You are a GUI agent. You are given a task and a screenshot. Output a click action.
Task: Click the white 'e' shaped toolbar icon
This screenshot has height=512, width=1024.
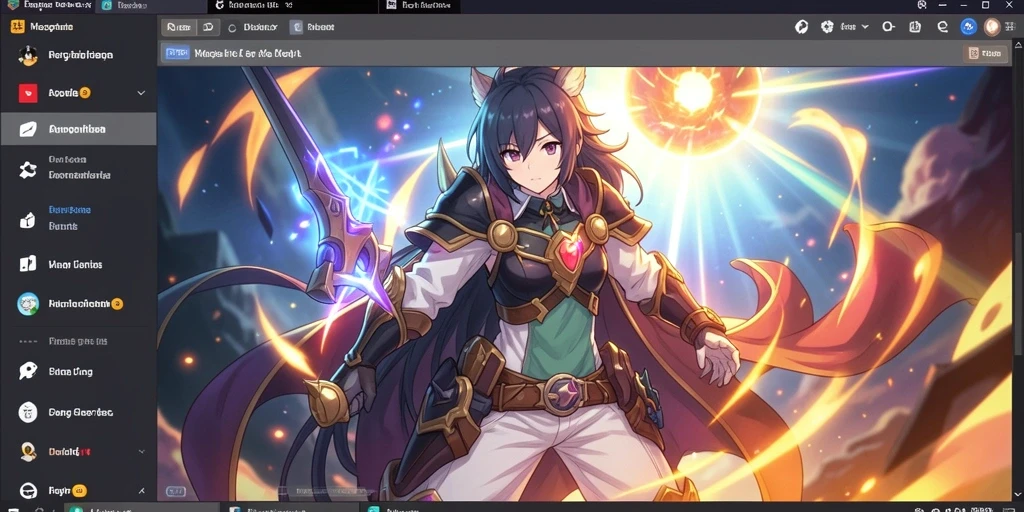point(942,27)
